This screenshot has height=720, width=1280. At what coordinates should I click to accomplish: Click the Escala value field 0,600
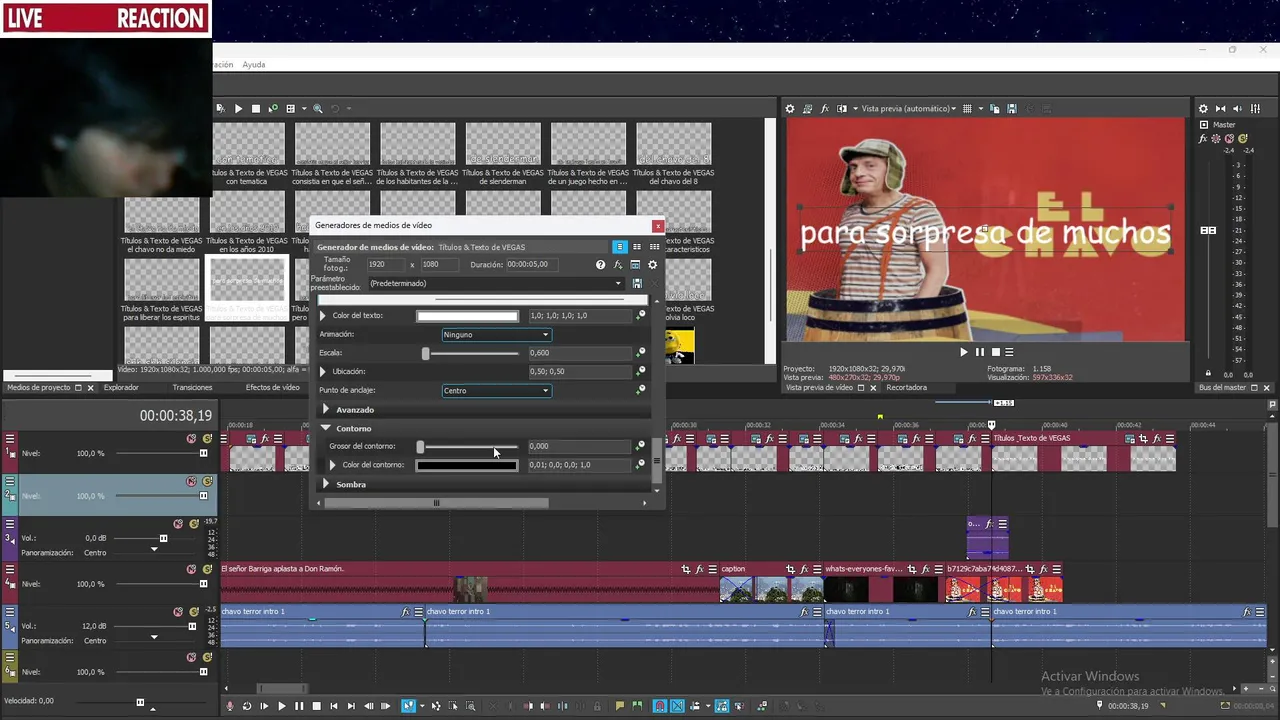point(580,352)
